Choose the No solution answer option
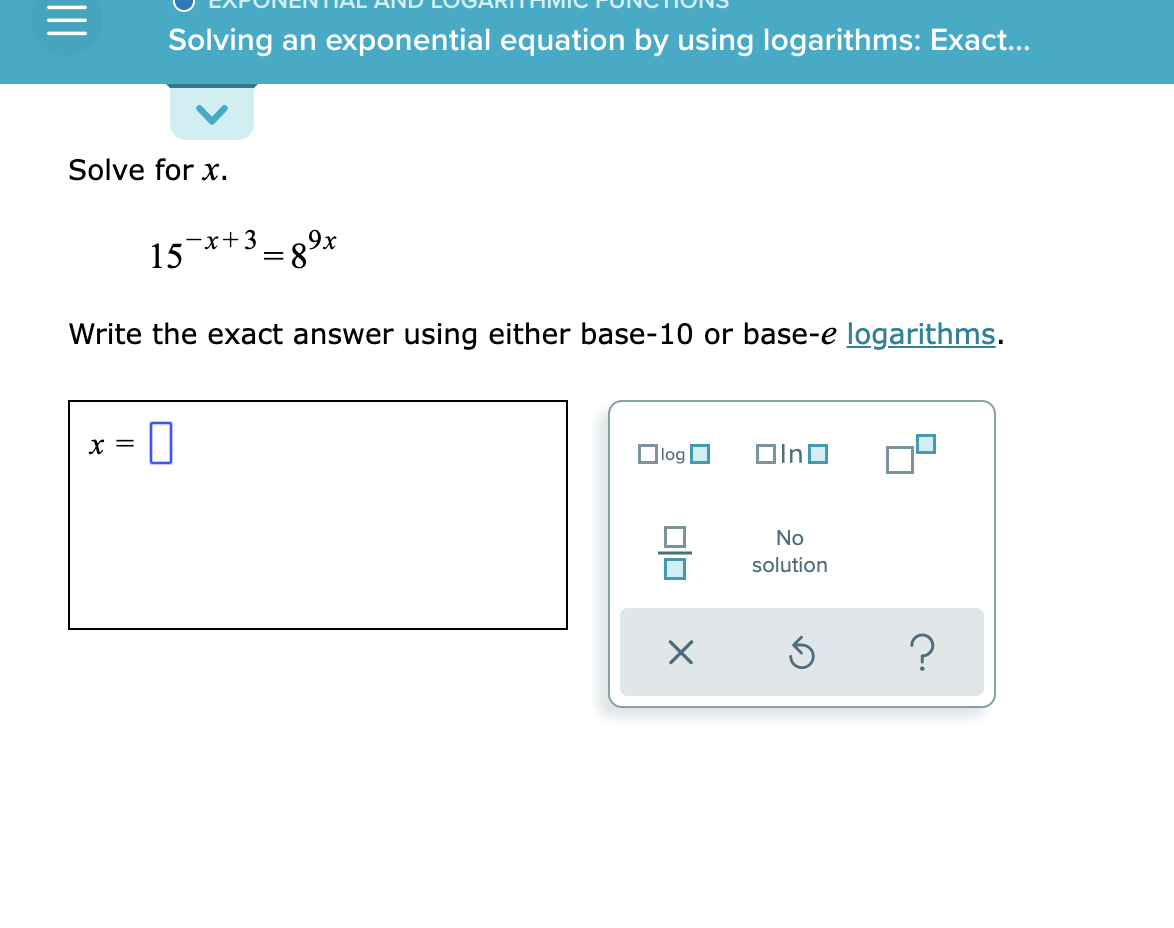Image resolution: width=1174 pixels, height=928 pixels. tap(789, 551)
